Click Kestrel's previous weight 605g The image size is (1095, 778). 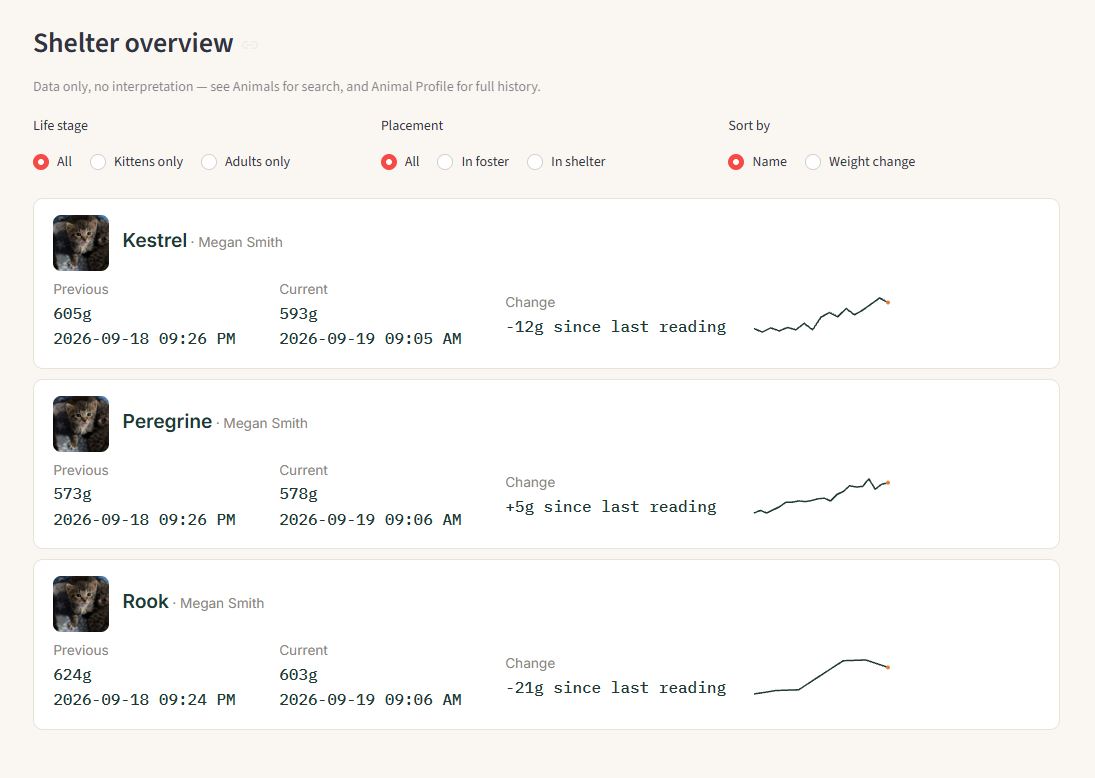(x=73, y=314)
